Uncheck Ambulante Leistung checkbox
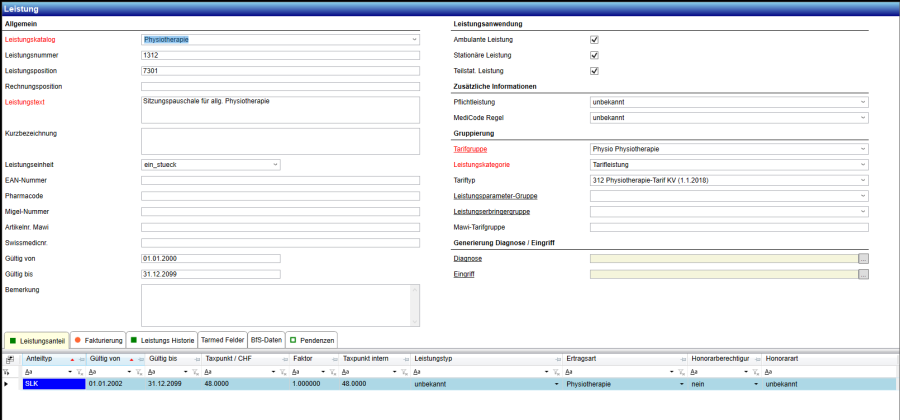Viewport: 900px width, 420px height. pyautogui.click(x=594, y=40)
